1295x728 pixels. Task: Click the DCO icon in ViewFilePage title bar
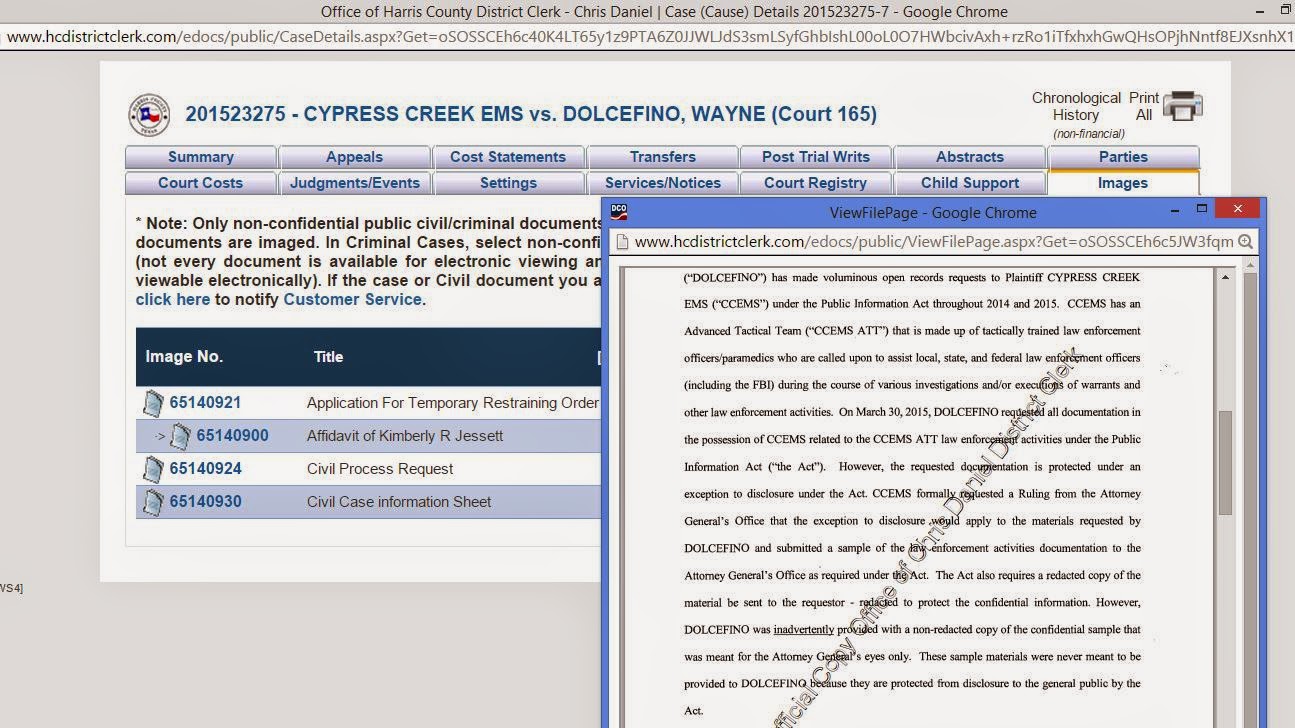[x=619, y=211]
